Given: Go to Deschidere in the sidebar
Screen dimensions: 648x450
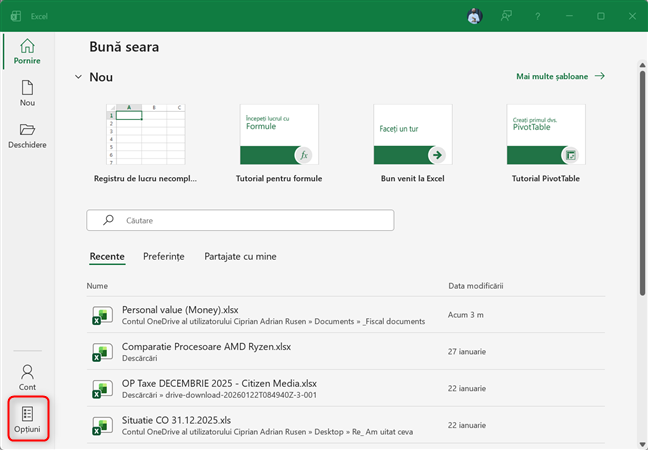Looking at the screenshot, I should pyautogui.click(x=27, y=136).
